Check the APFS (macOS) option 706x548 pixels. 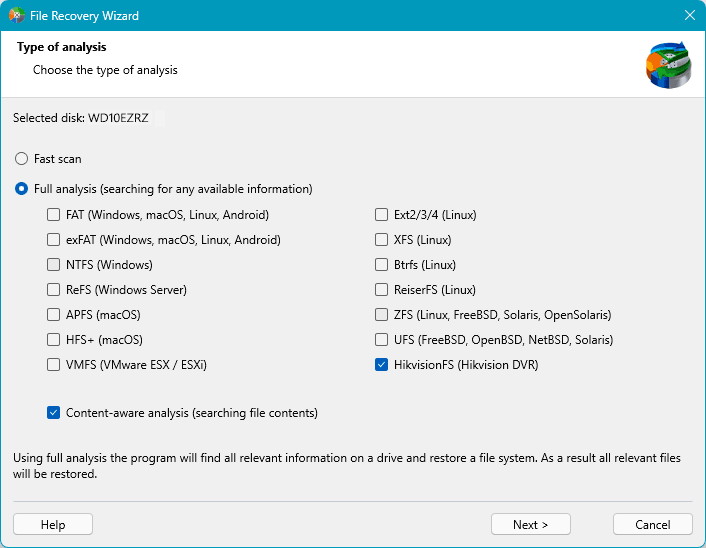coord(53,315)
